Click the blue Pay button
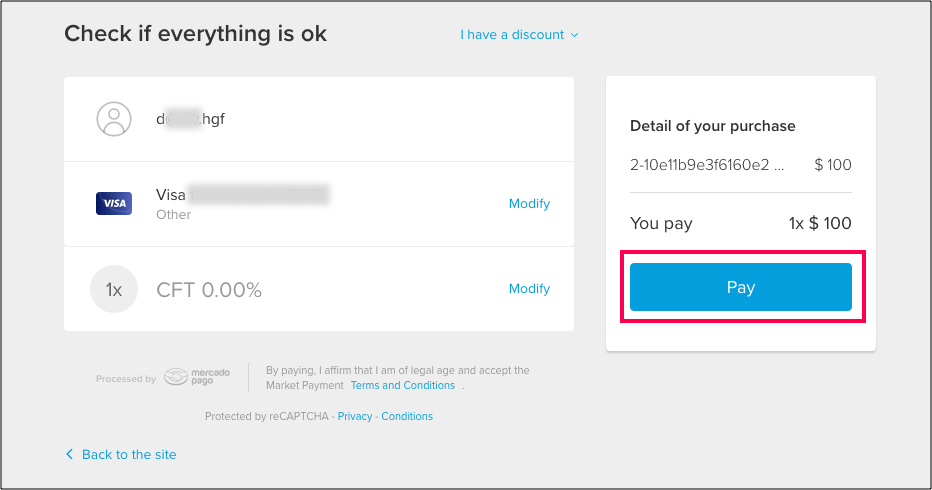The image size is (932, 490). tap(741, 287)
